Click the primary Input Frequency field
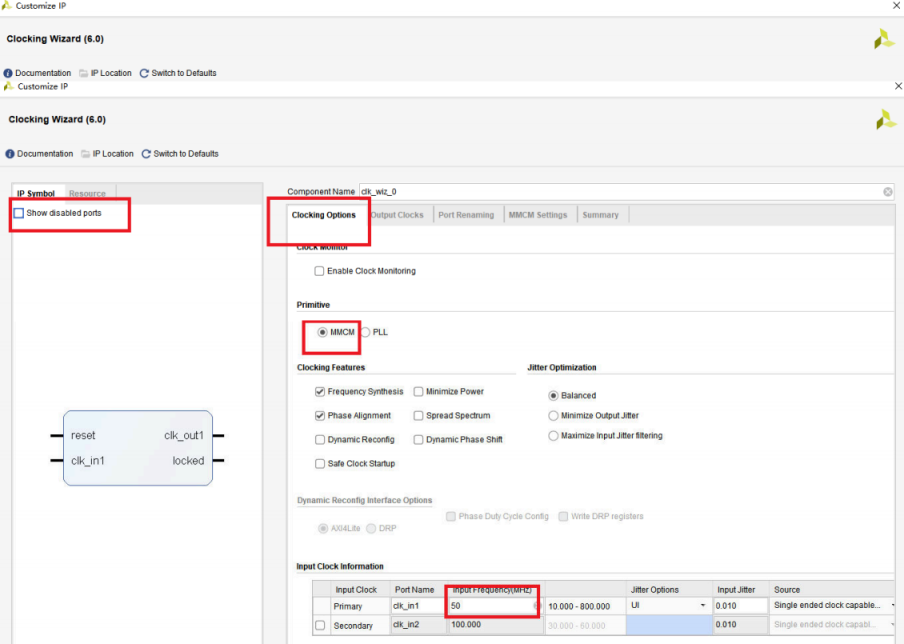Viewport: 904px width, 644px height. pyautogui.click(x=490, y=606)
